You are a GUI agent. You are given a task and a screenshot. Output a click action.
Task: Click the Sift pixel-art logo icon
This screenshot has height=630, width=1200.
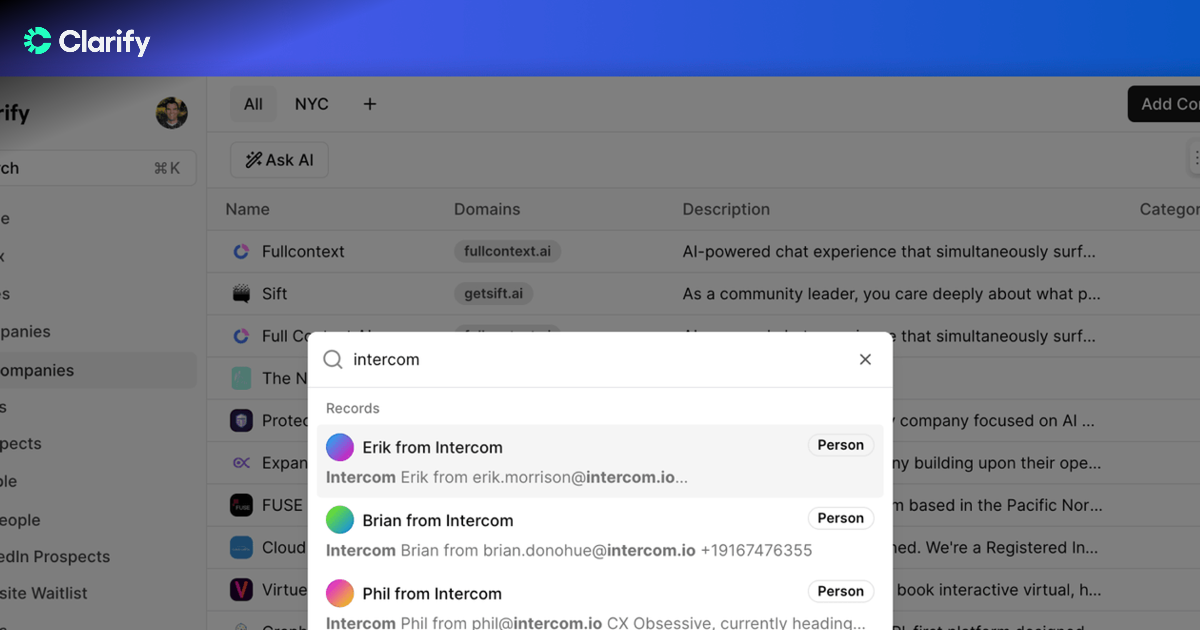pos(241,293)
